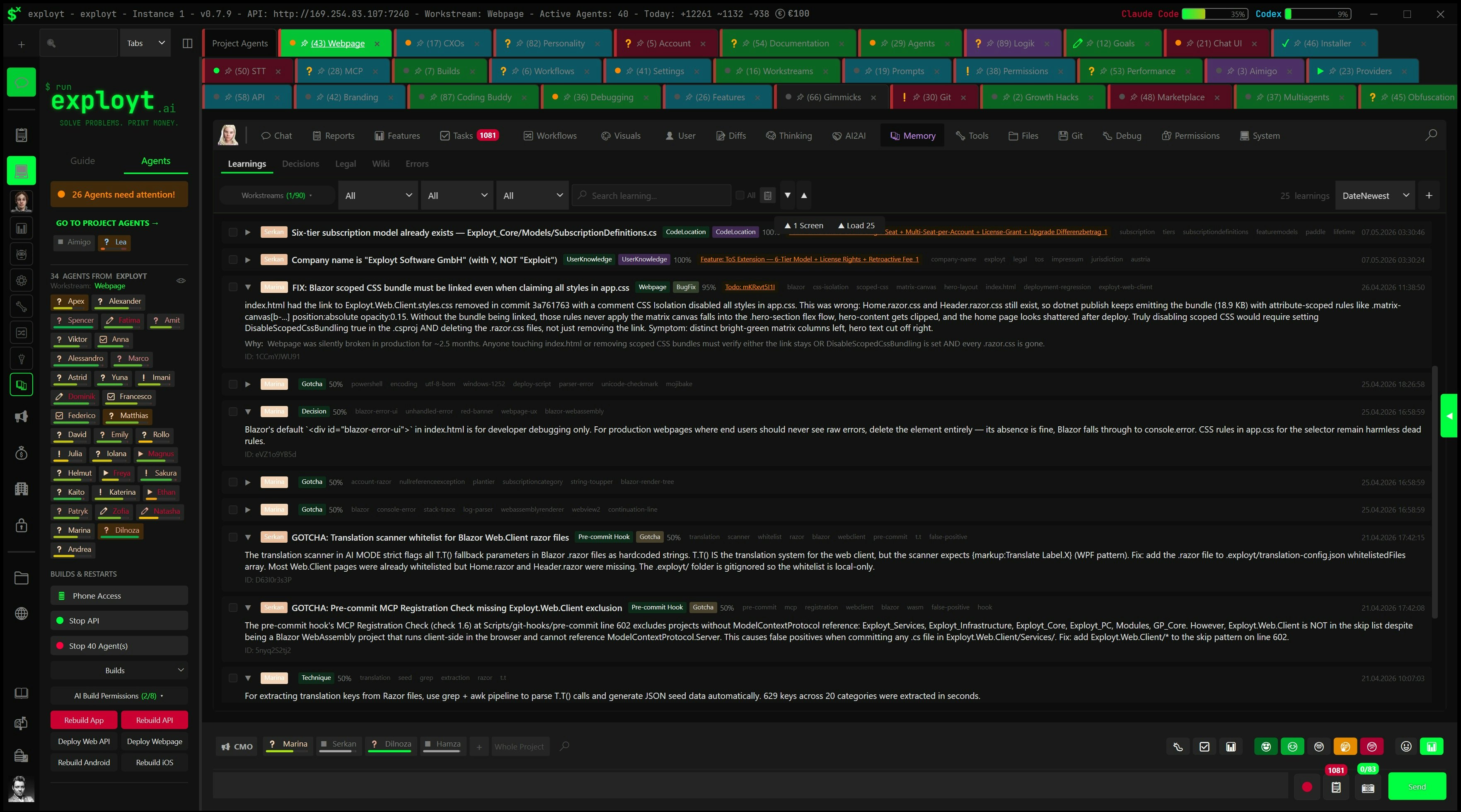Image resolution: width=1461 pixels, height=812 pixels.
Task: Open the folder sidebar icon
Action: pos(22,578)
